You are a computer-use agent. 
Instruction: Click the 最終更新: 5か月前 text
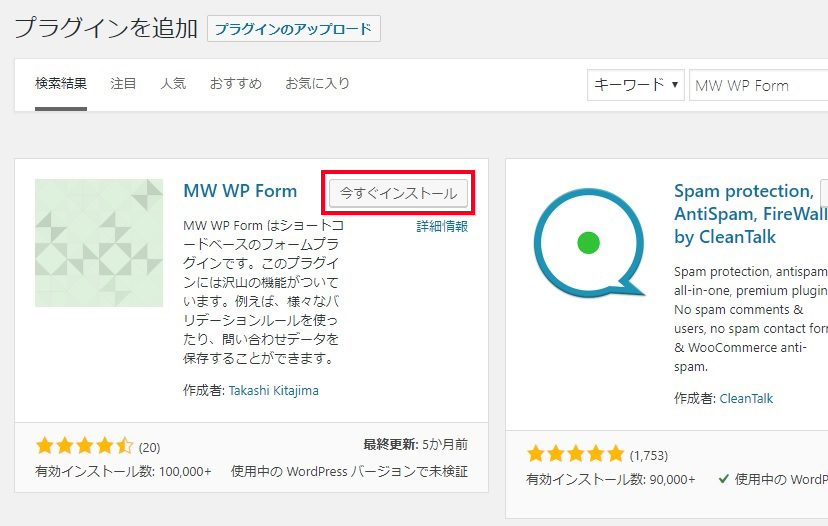pos(416,445)
